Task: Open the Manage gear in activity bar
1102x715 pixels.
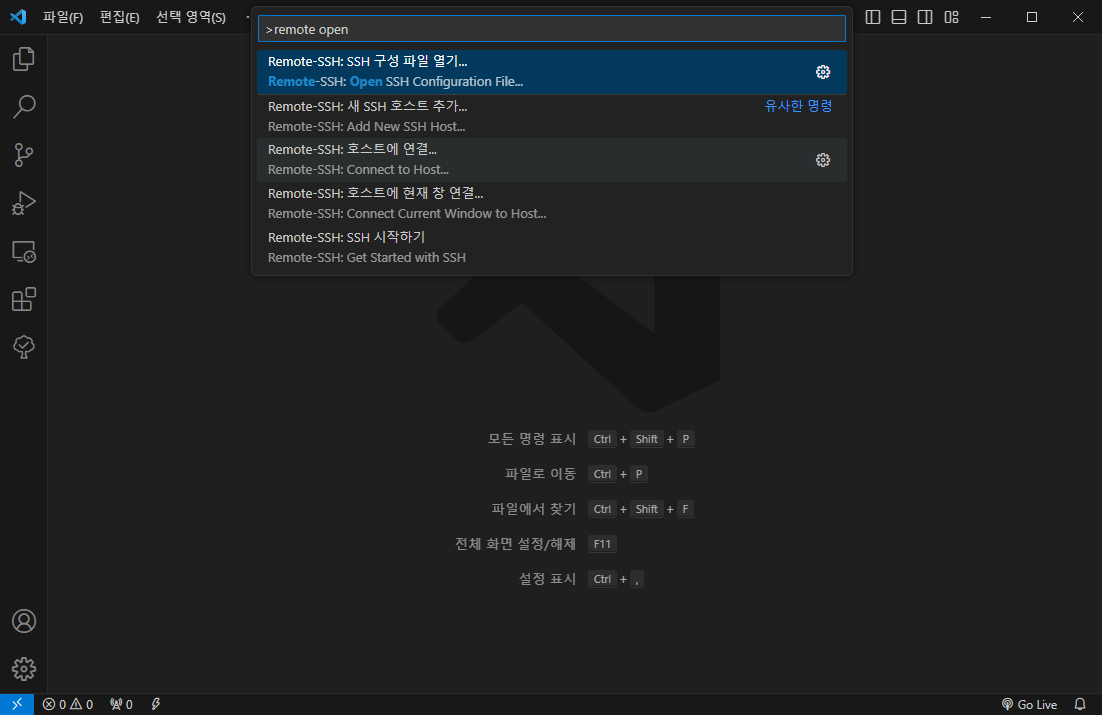Action: (x=24, y=669)
